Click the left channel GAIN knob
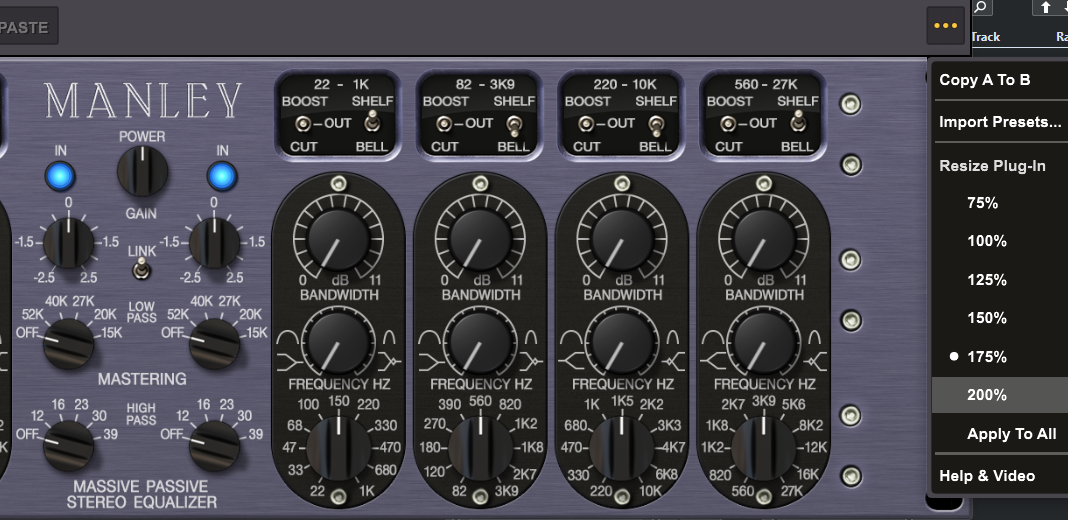This screenshot has width=1068, height=520. click(68, 243)
